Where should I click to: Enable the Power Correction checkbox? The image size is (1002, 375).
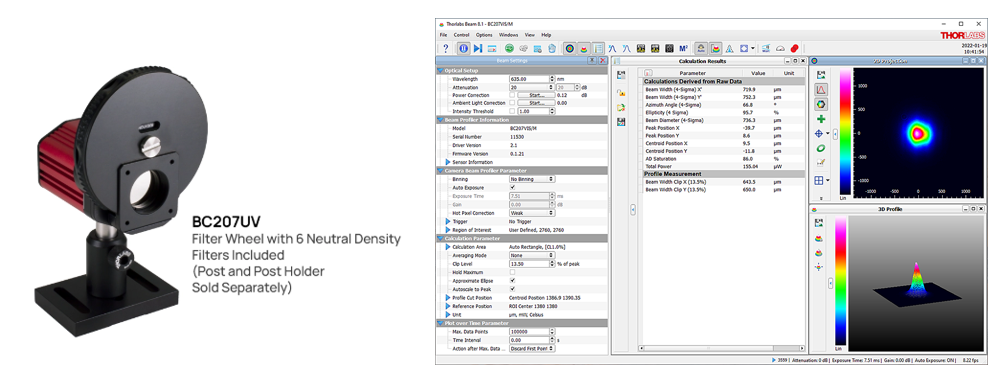click(512, 95)
